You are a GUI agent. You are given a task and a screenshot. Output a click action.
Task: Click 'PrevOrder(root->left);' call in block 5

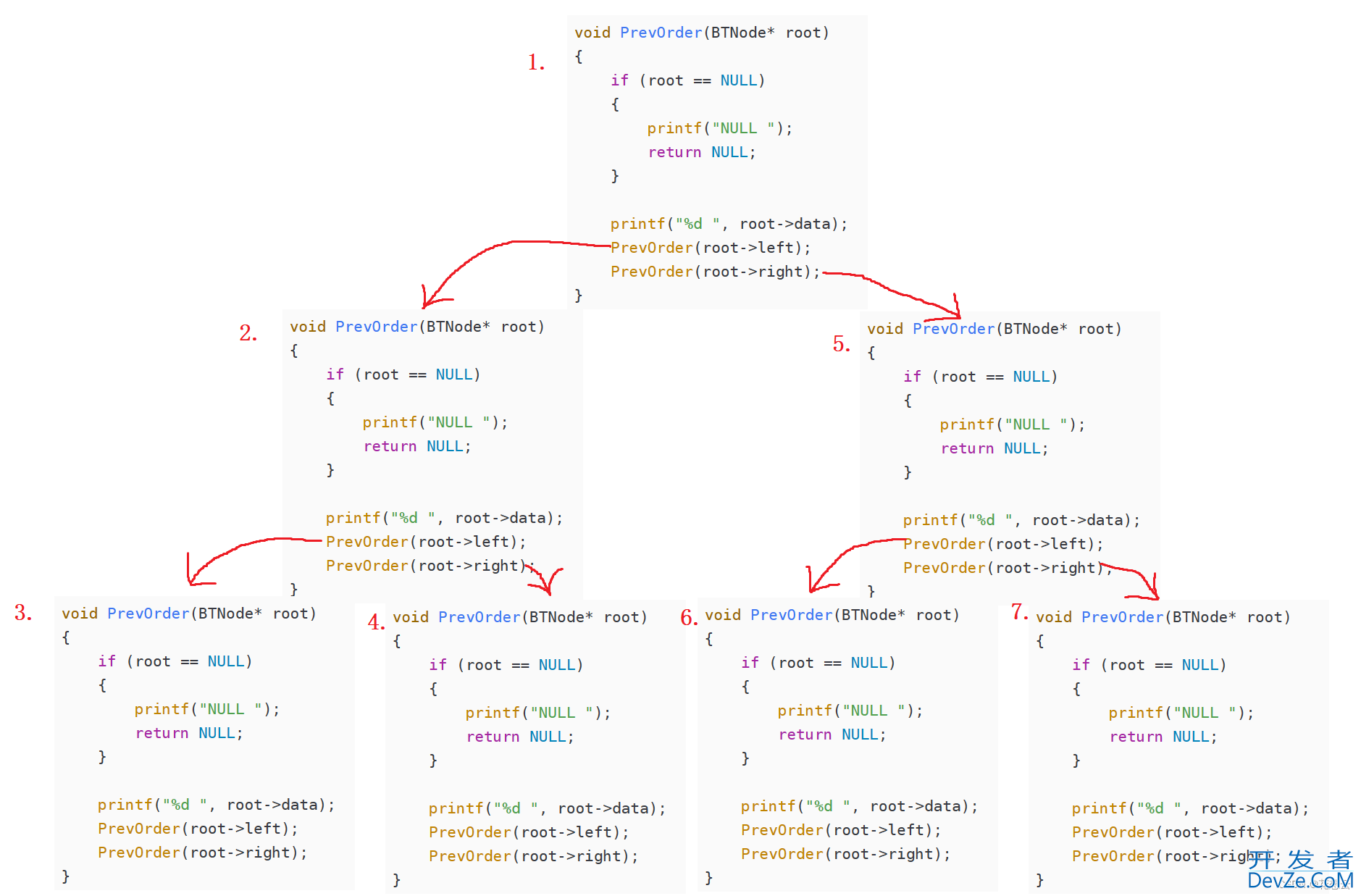[x=1003, y=544]
